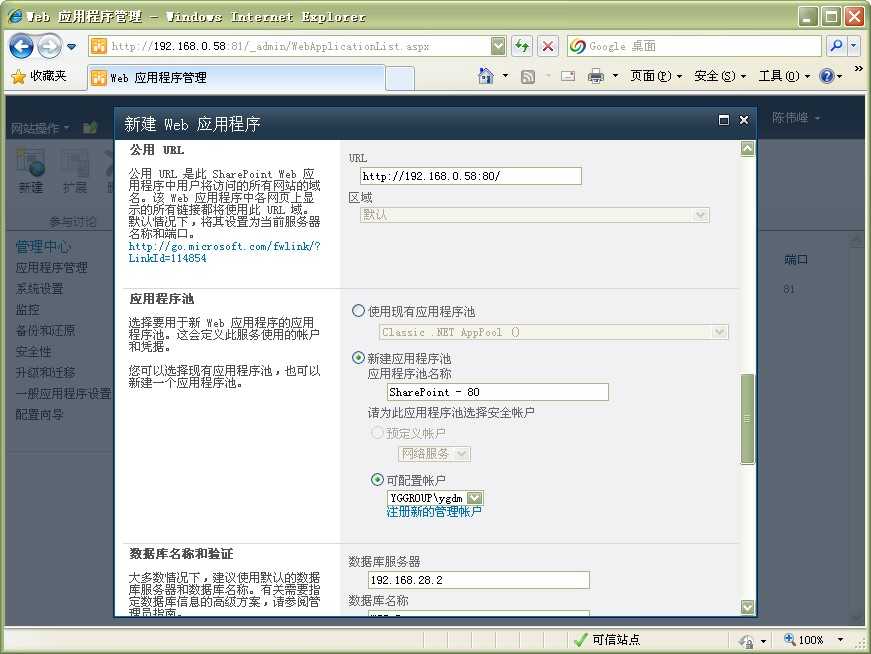Click the dialog scroll down arrow
This screenshot has width=871, height=654.
[x=747, y=607]
